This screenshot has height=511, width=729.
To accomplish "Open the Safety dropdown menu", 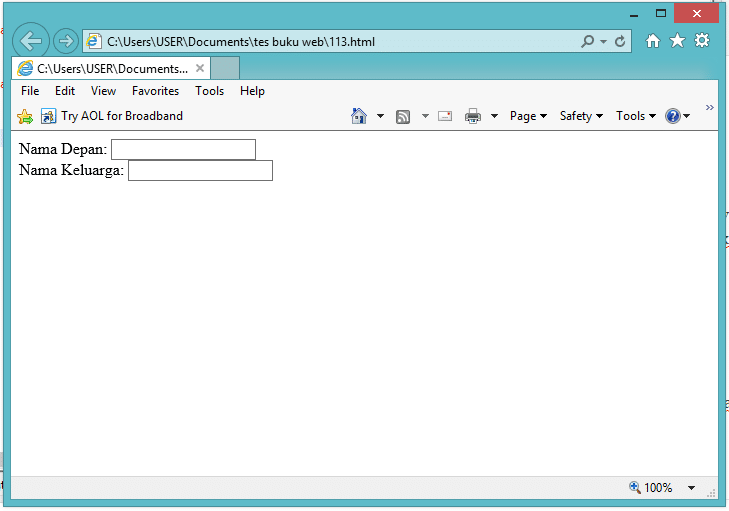I will (x=581, y=116).
